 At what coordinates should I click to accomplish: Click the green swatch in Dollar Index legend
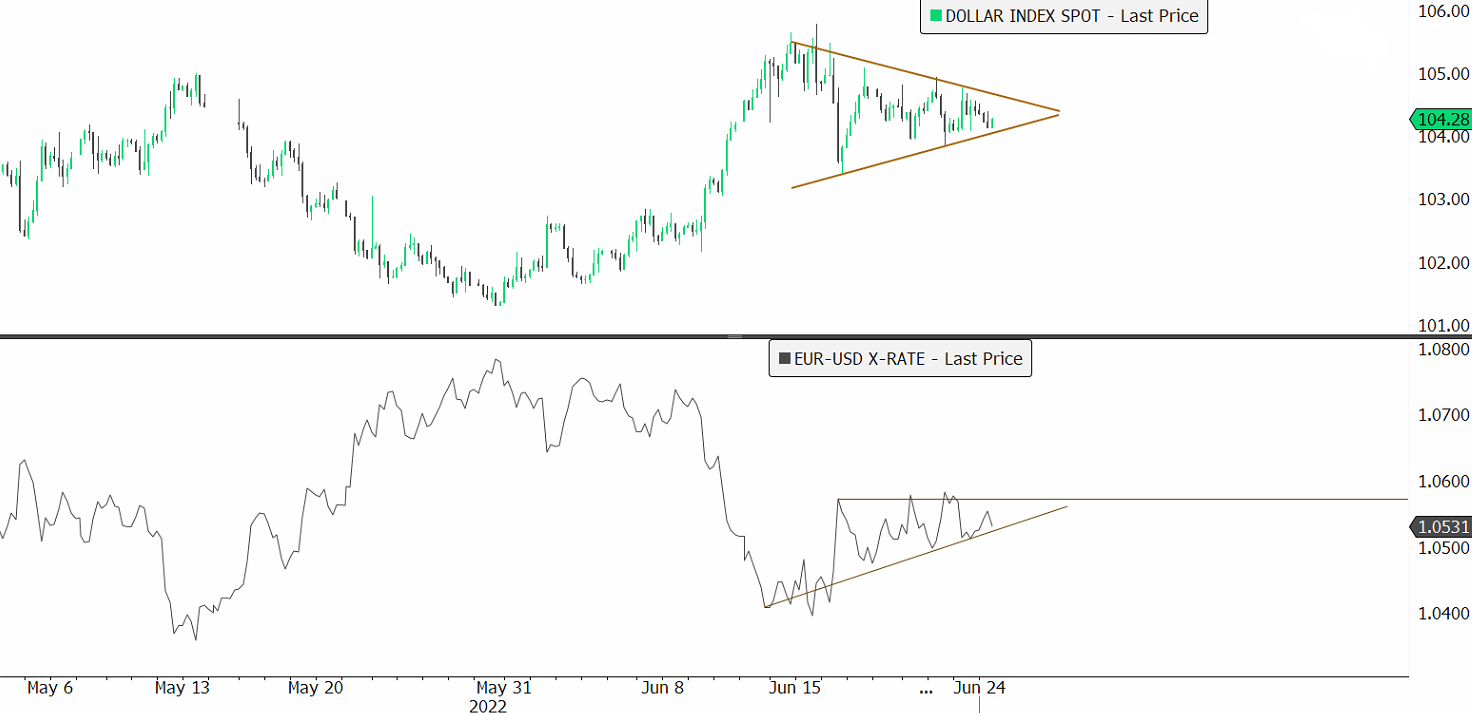click(936, 16)
